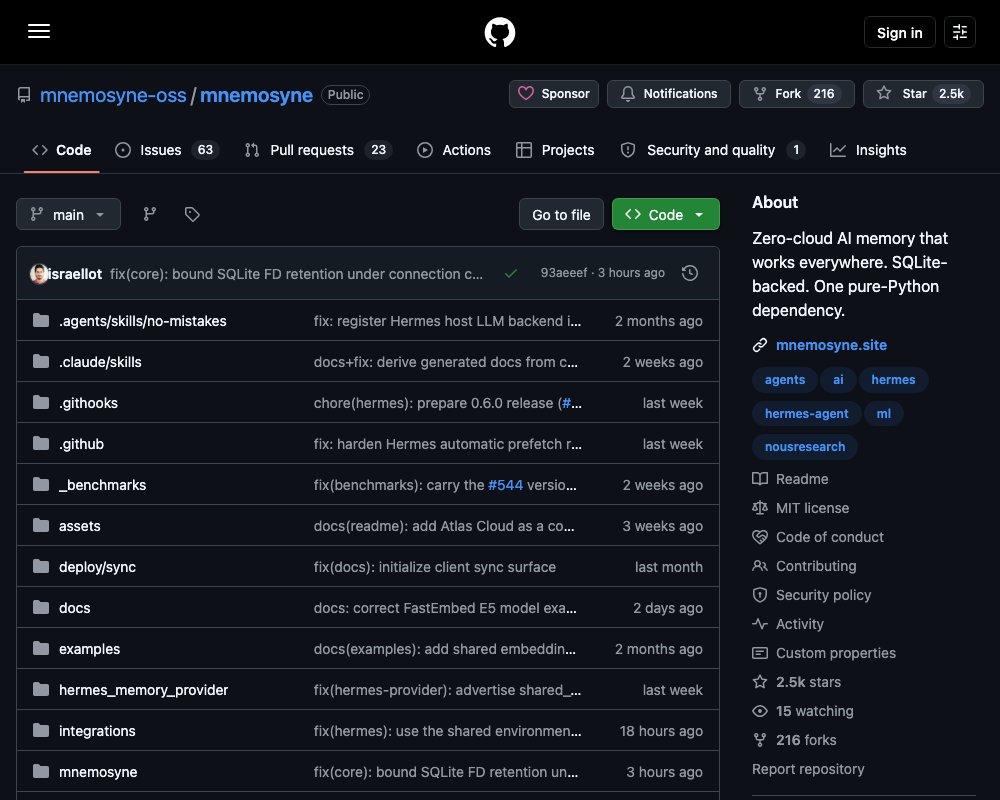
Task: Open the hermes_memory_provider folder
Action: (x=143, y=690)
